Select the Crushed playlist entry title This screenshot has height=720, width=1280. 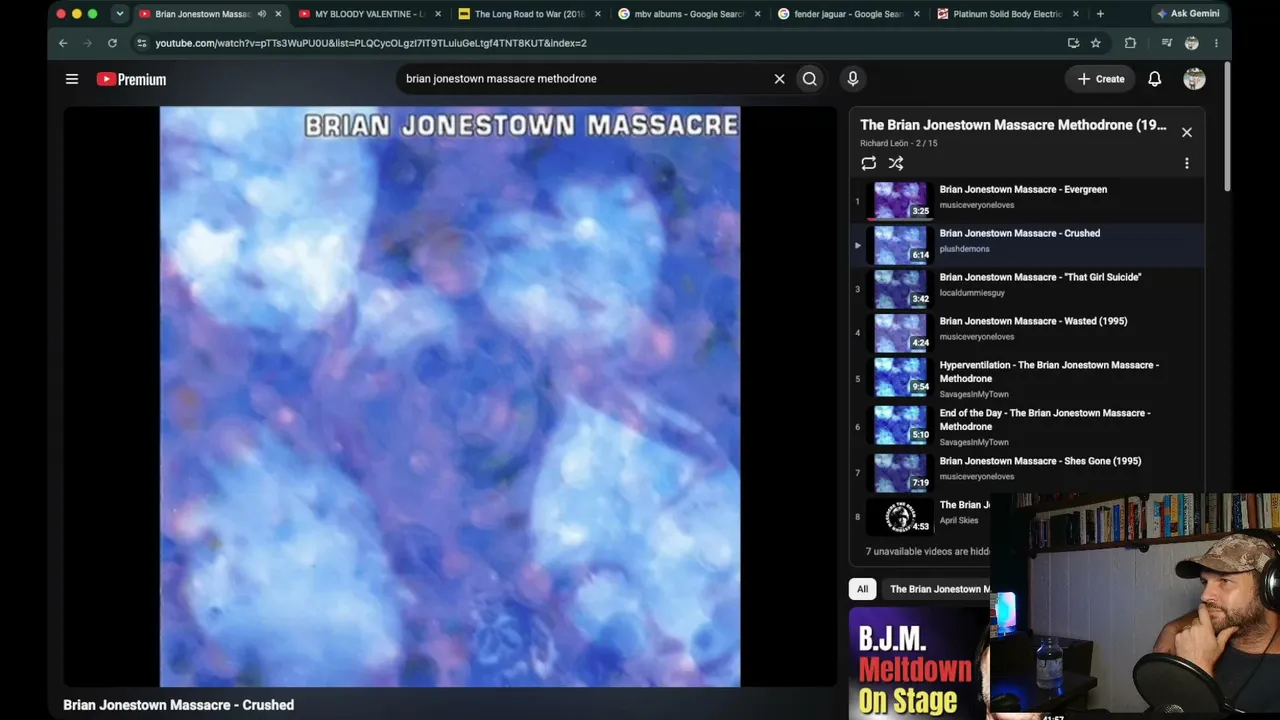click(1020, 233)
